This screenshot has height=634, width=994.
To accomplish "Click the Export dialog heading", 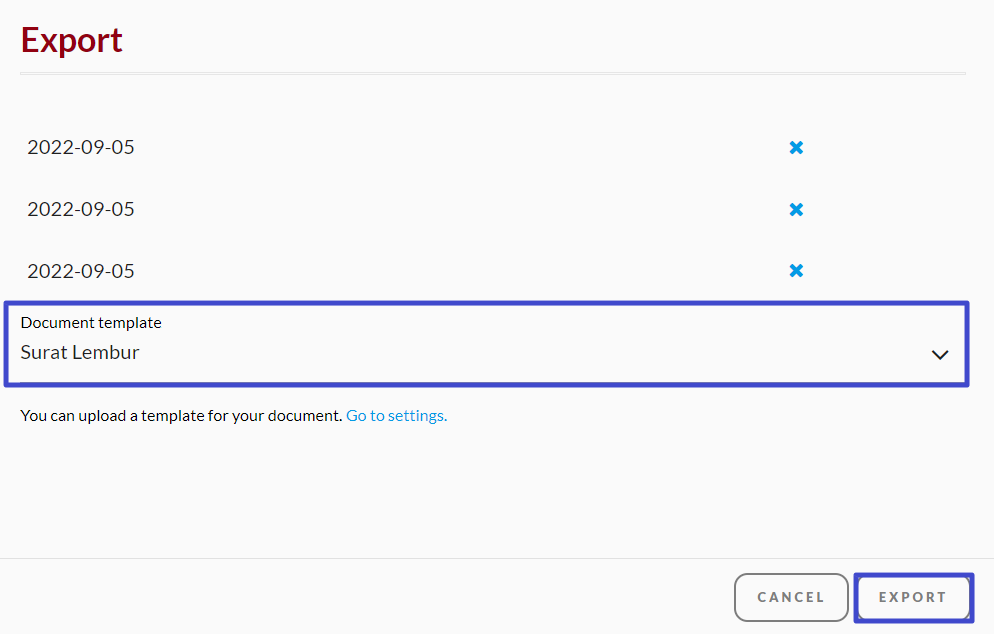I will coord(72,41).
